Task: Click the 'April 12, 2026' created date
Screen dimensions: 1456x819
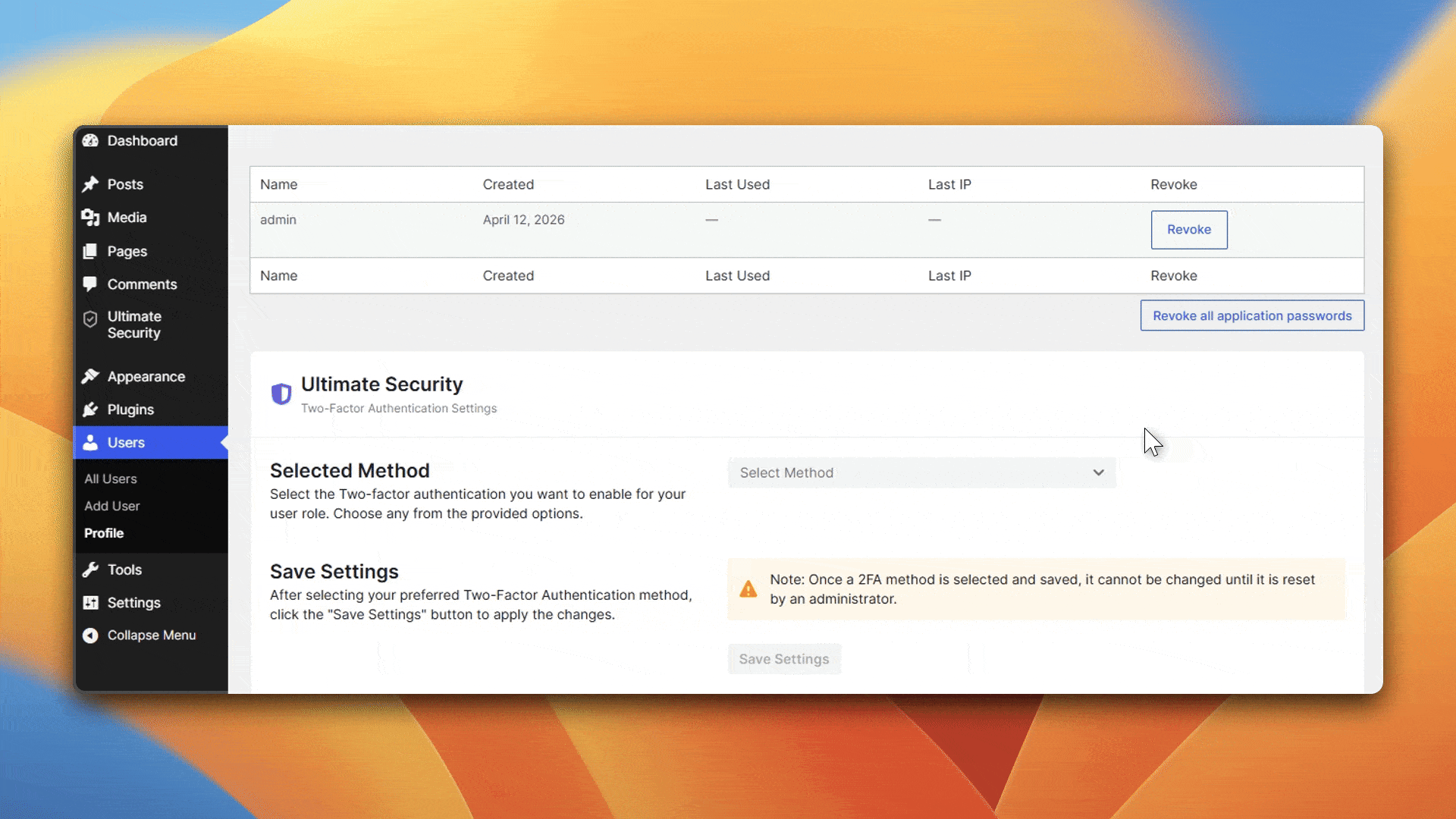Action: pos(524,220)
